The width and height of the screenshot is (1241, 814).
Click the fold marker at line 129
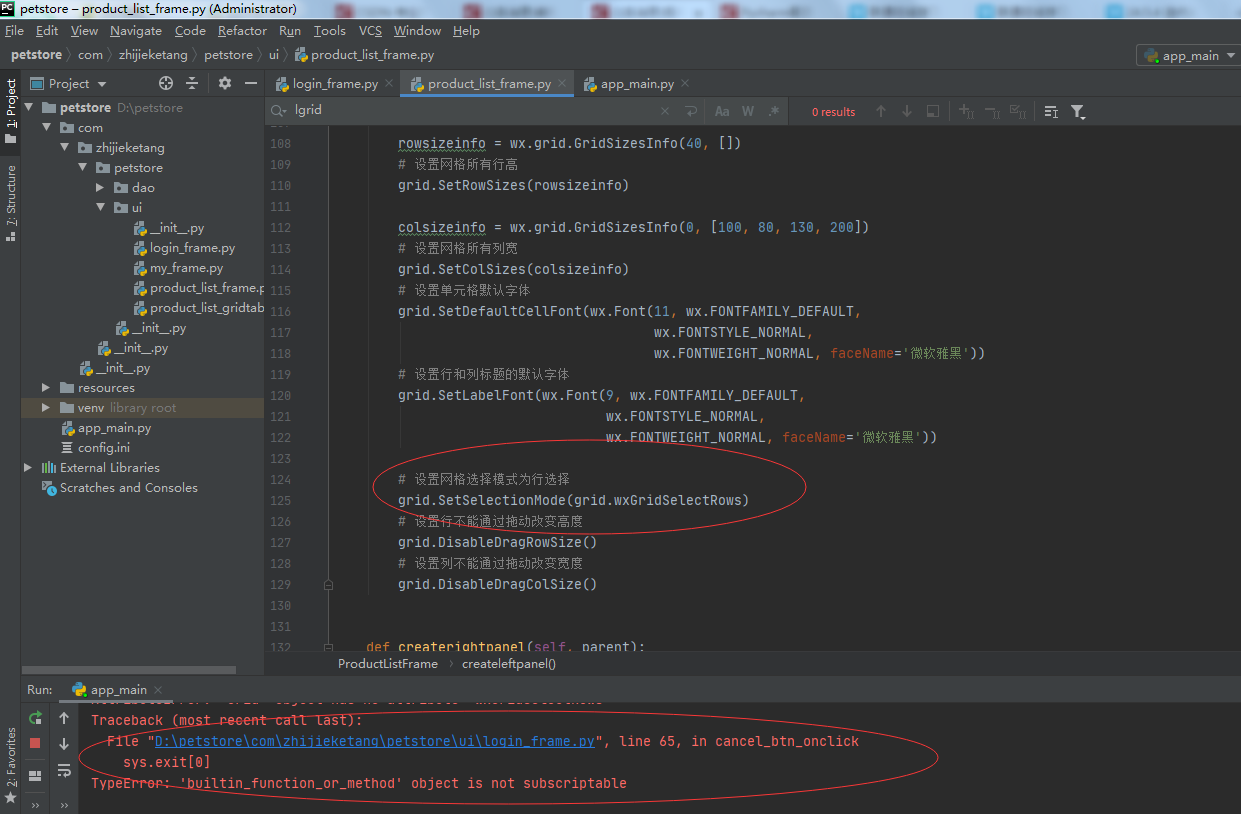[x=328, y=584]
